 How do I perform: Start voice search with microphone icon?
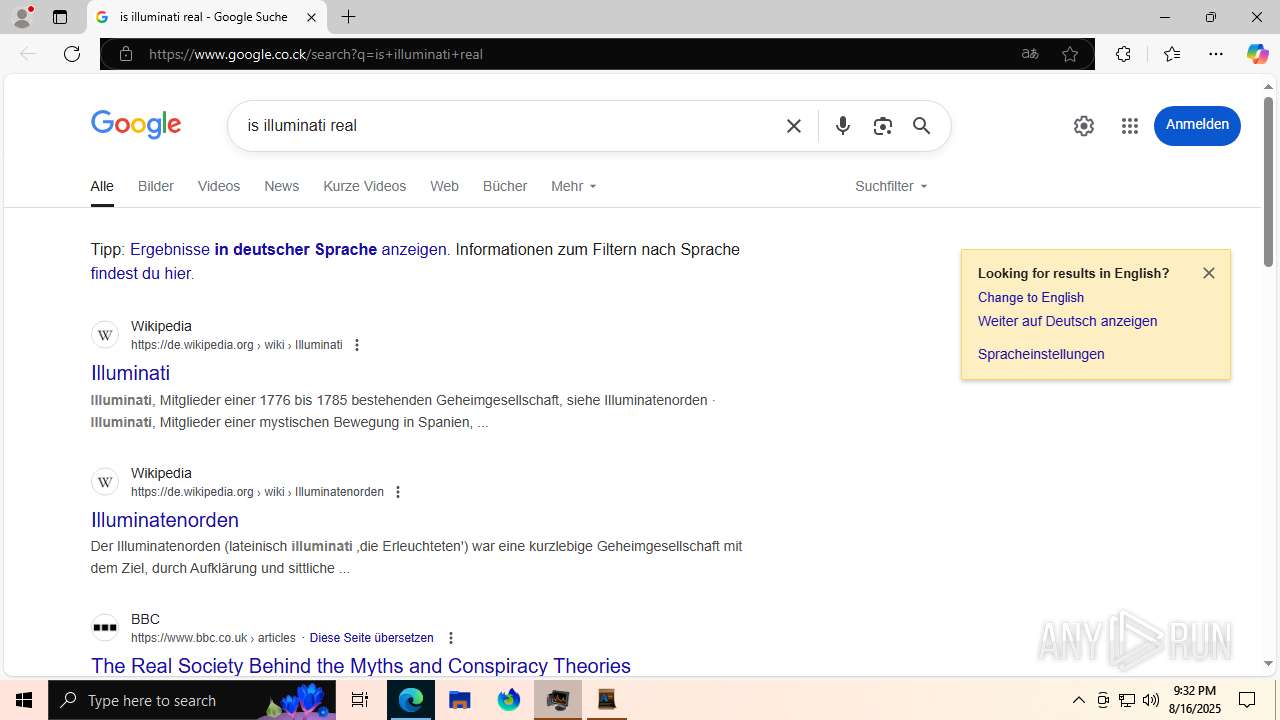click(843, 126)
